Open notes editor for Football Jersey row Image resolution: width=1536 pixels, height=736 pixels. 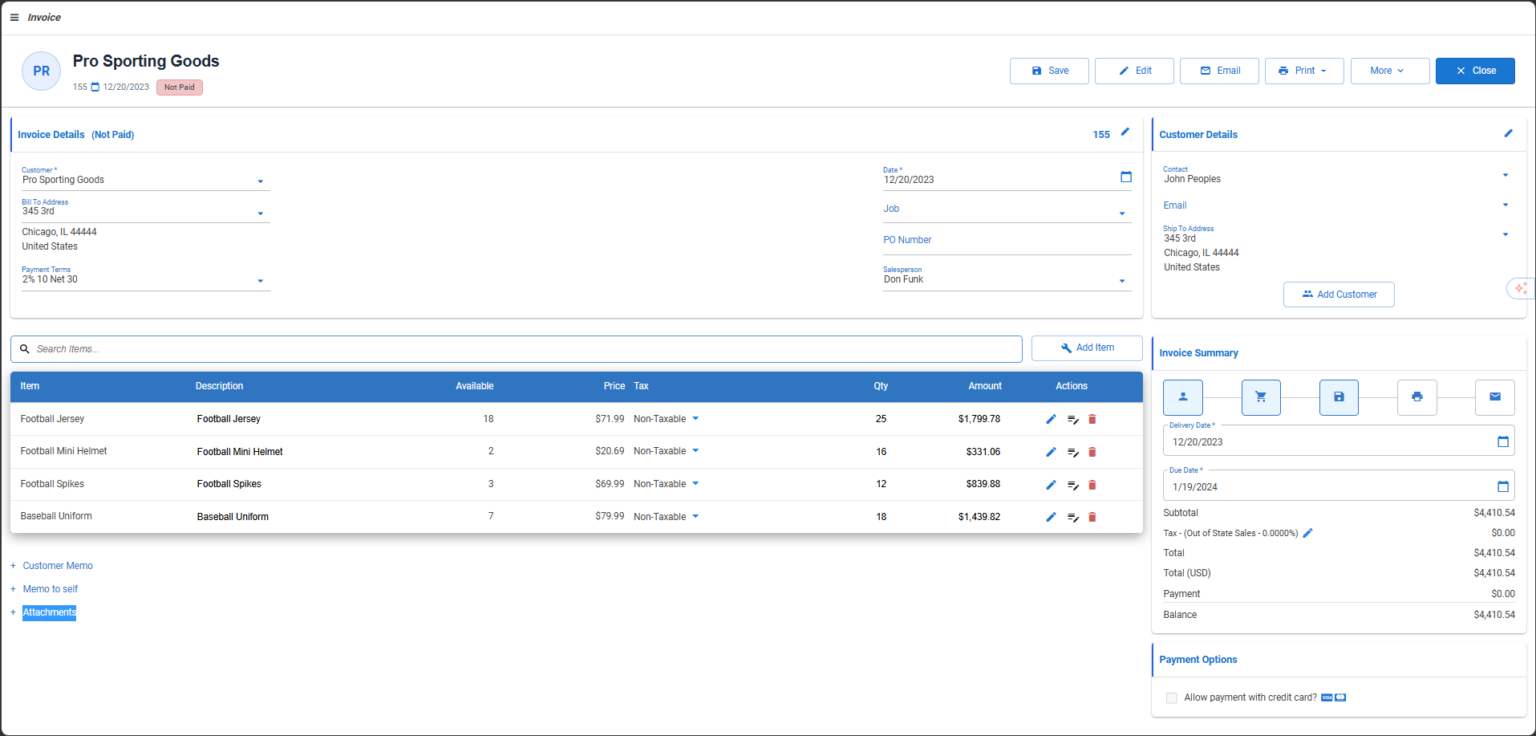(1072, 420)
